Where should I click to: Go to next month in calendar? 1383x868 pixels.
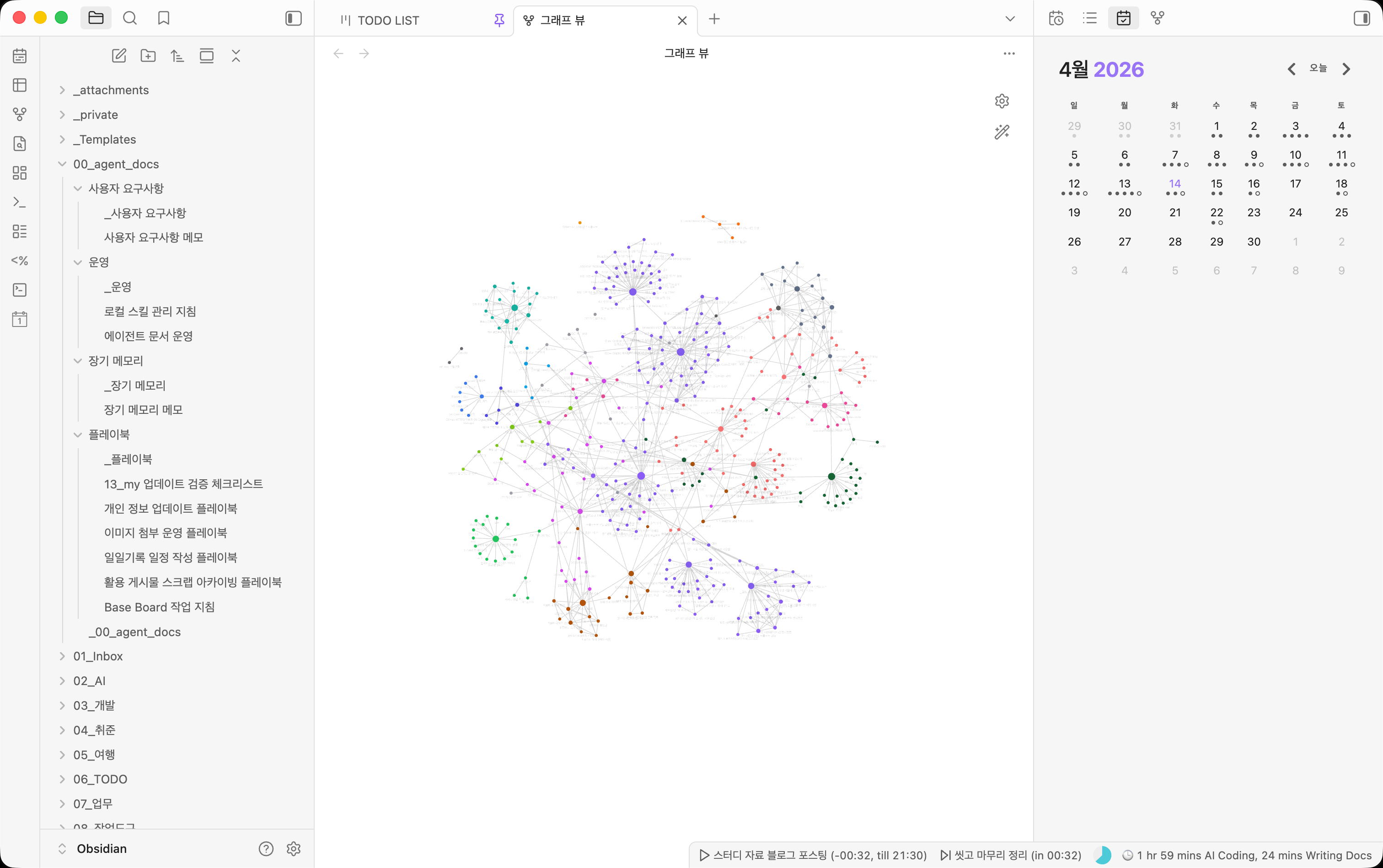pyautogui.click(x=1346, y=70)
